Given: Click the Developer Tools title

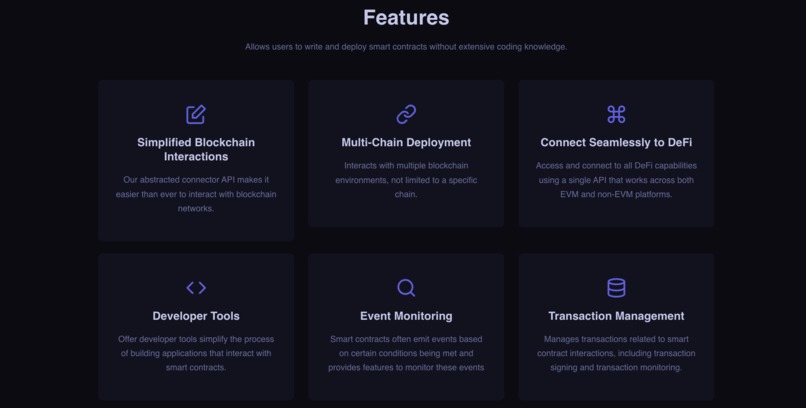Looking at the screenshot, I should 196,316.
